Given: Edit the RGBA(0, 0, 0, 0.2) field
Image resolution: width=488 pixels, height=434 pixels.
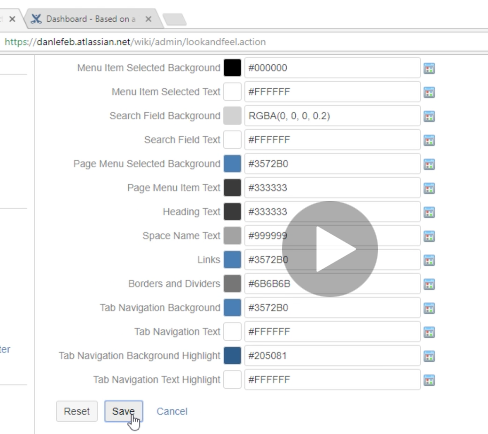Looking at the screenshot, I should point(332,116).
